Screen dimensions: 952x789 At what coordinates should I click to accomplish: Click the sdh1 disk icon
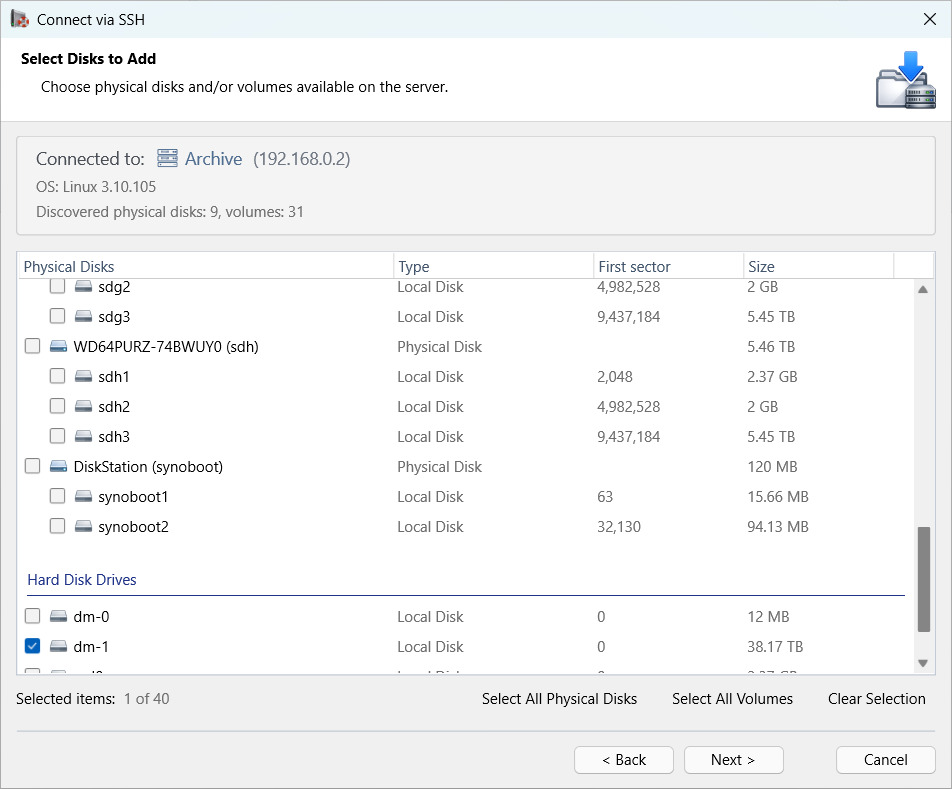[83, 376]
